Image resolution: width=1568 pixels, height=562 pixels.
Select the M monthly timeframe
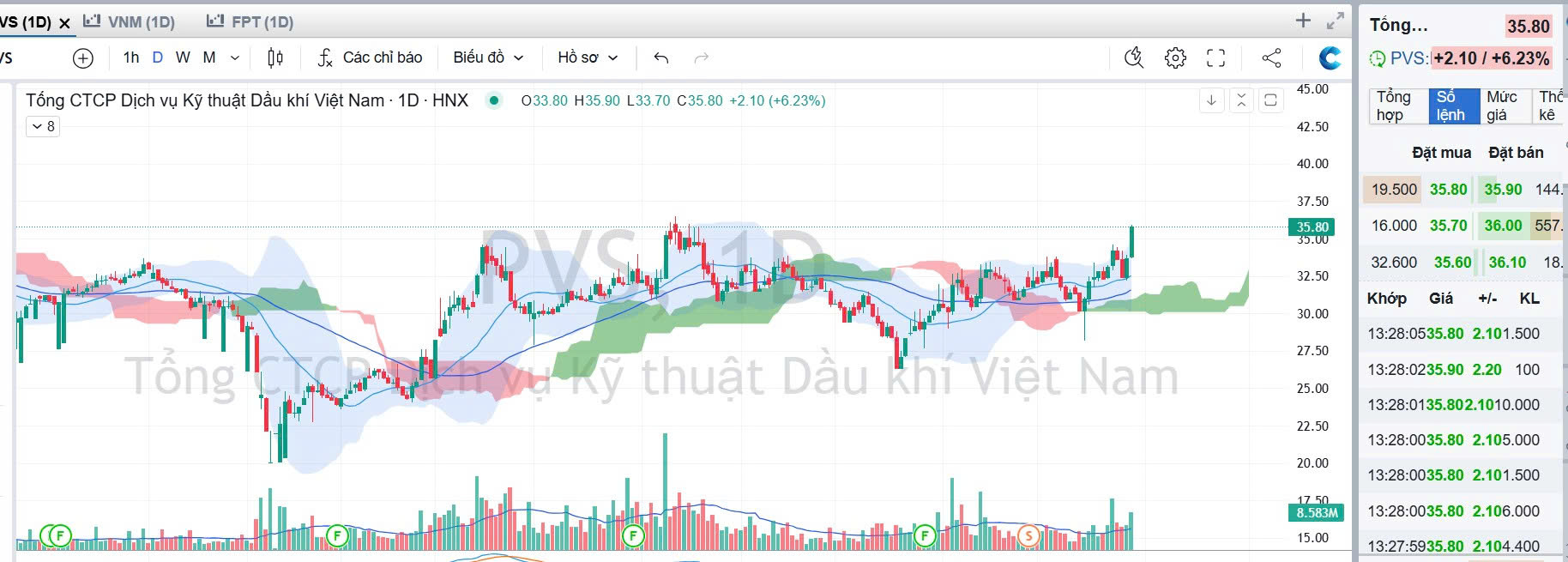209,57
